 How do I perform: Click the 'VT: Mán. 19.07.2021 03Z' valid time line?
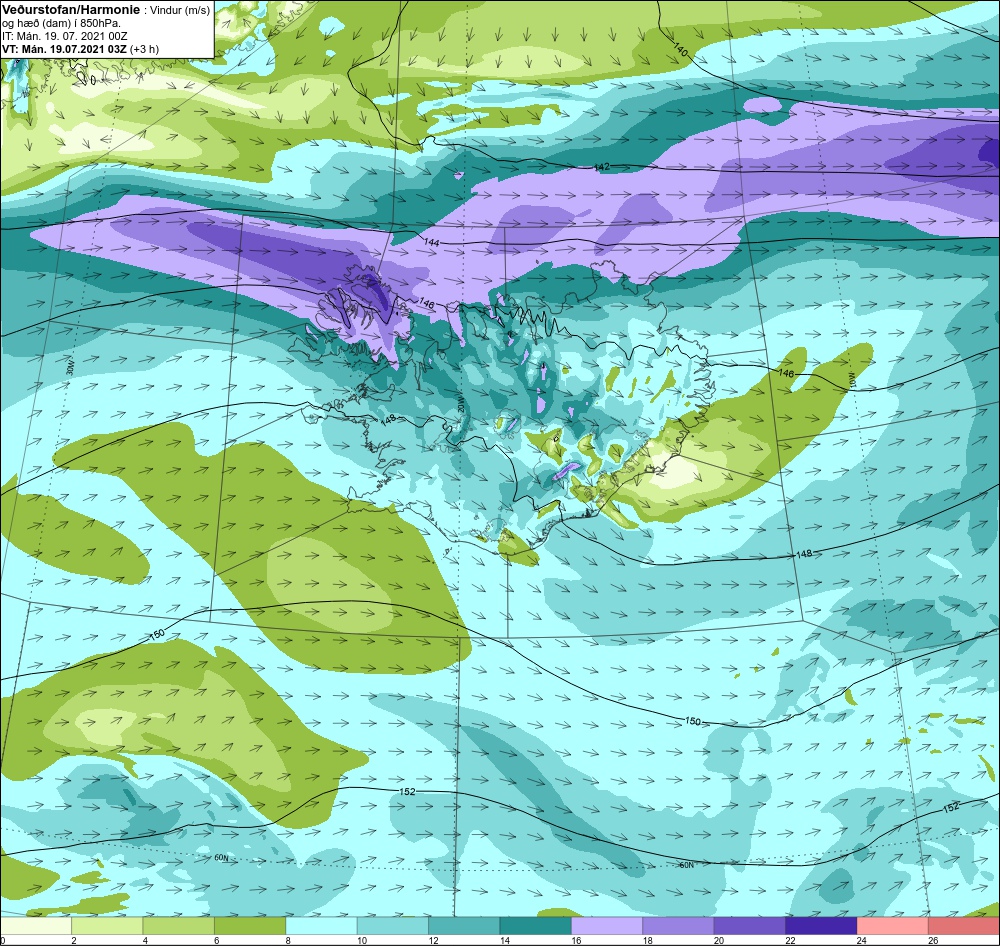(64, 49)
